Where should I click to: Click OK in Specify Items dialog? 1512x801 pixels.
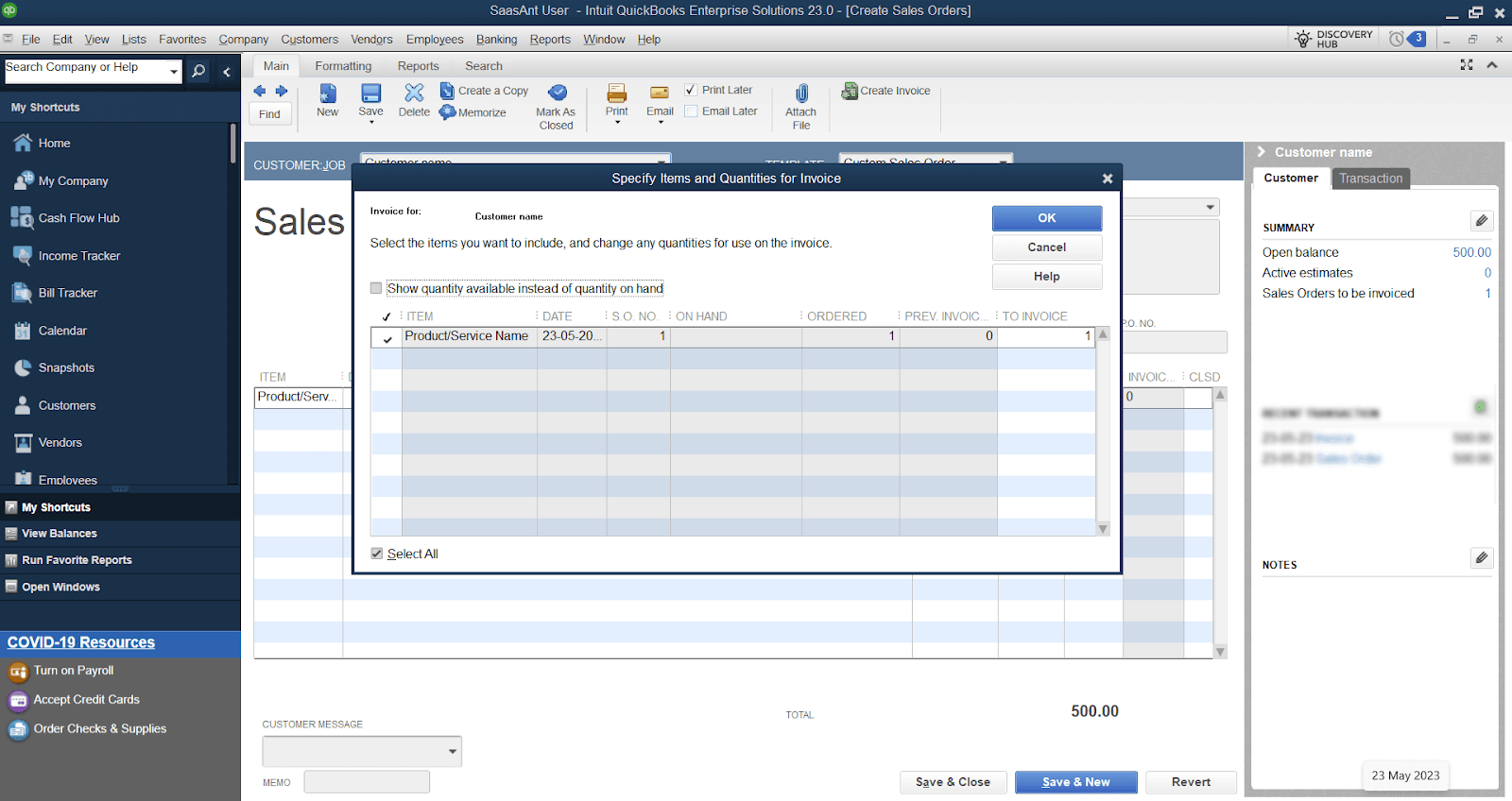click(1047, 218)
